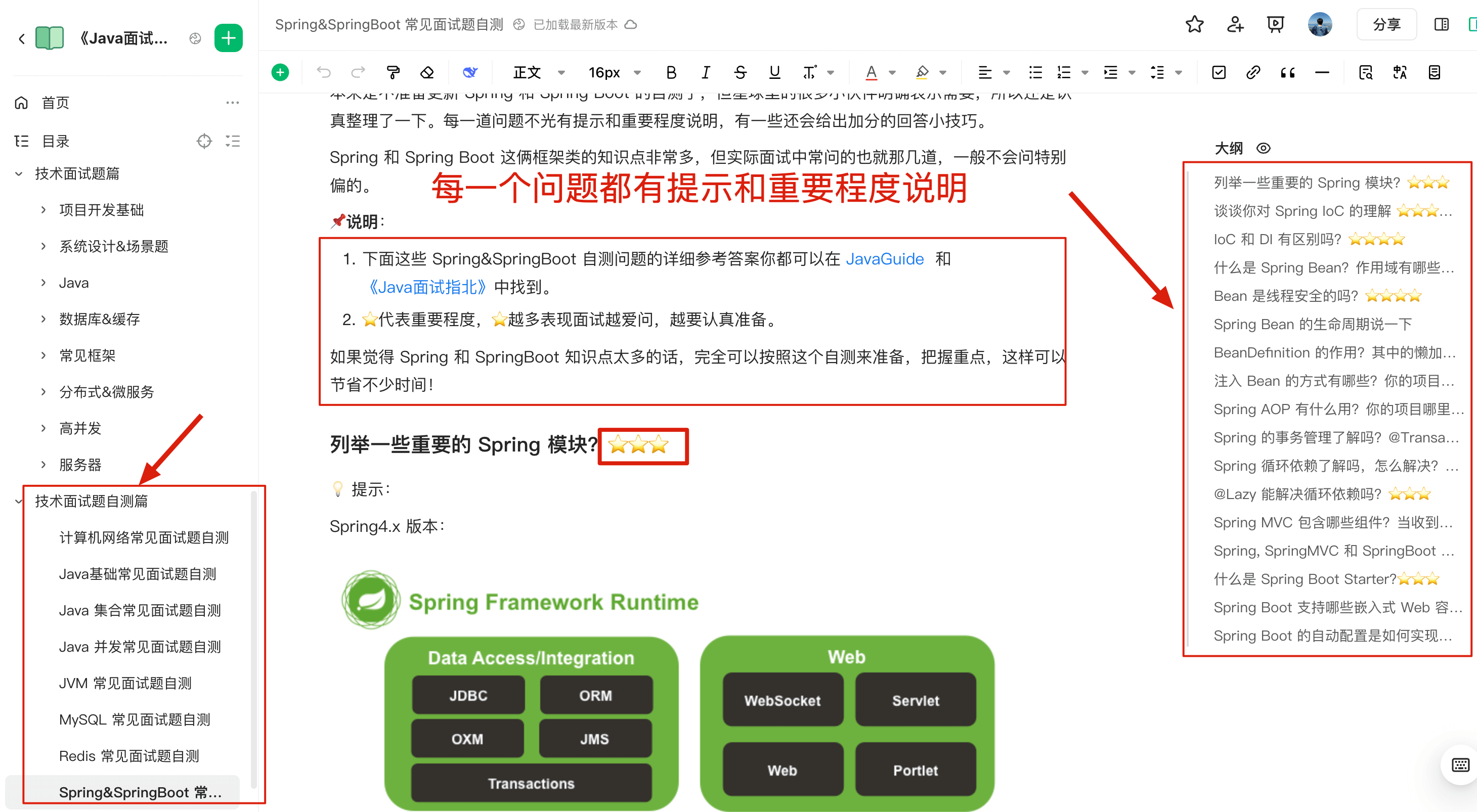1477x812 pixels.
Task: Open Redis 常见面试题自测 document
Action: (x=129, y=755)
